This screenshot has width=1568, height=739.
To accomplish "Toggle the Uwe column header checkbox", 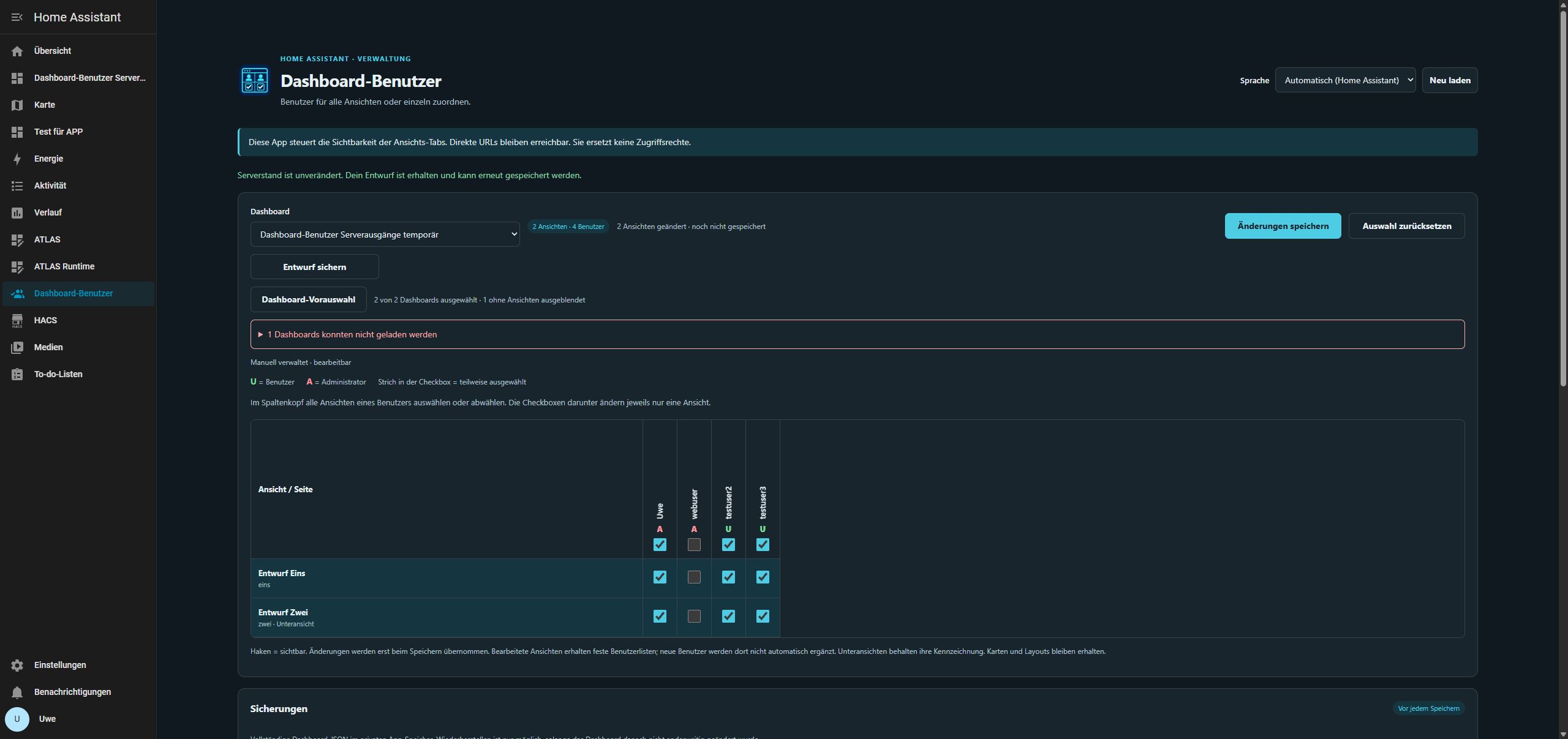I will point(660,544).
